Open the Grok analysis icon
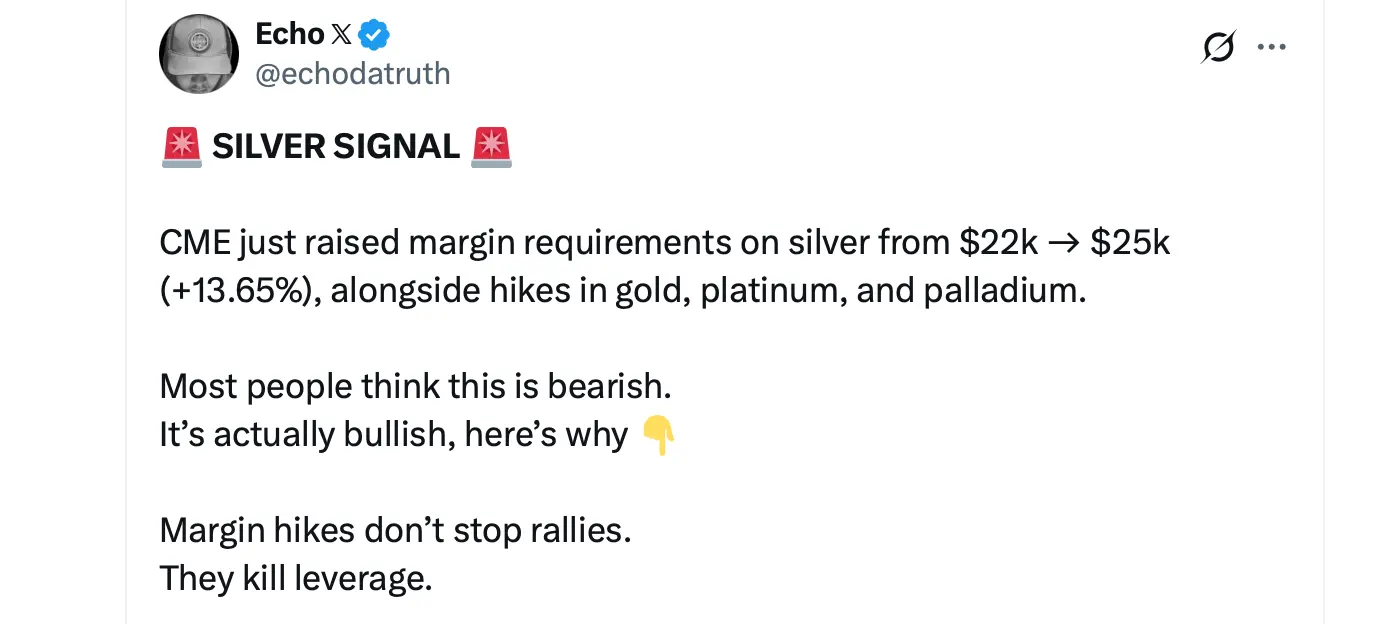The height and width of the screenshot is (624, 1378). coord(1218,46)
